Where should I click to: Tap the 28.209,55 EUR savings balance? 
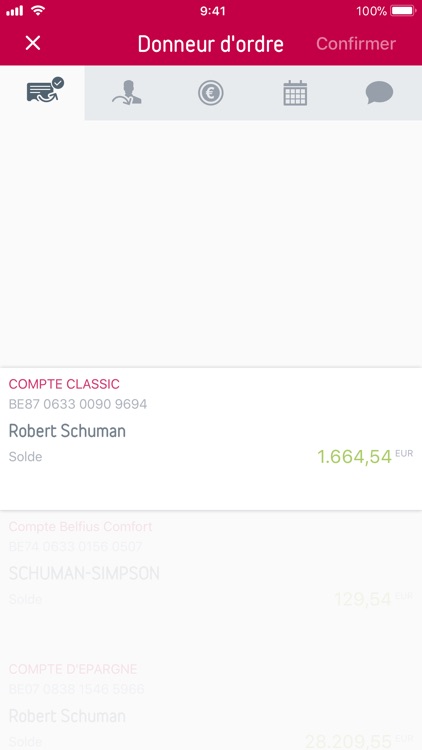[x=359, y=741]
